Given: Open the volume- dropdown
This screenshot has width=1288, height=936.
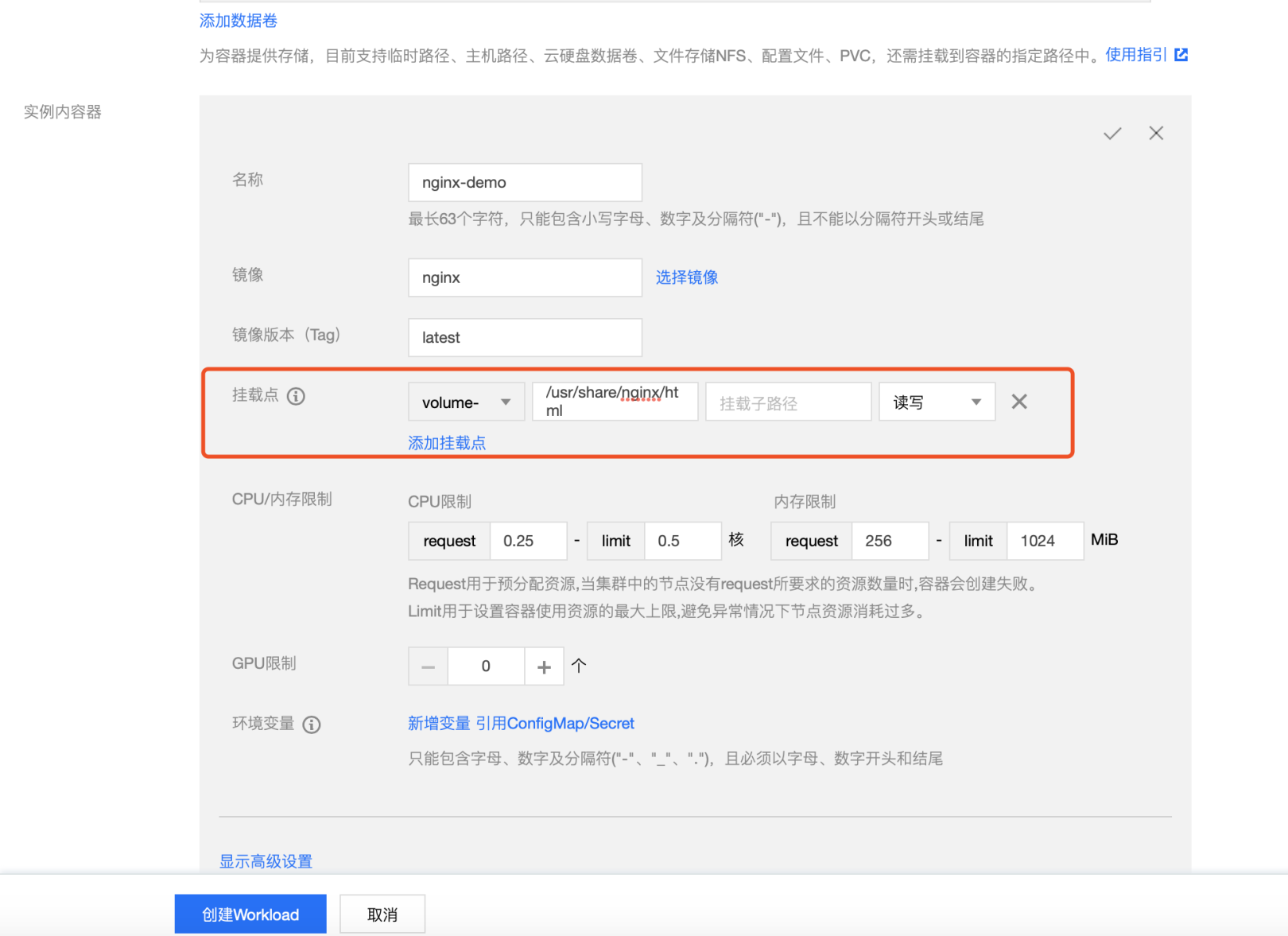Looking at the screenshot, I should tap(466, 402).
